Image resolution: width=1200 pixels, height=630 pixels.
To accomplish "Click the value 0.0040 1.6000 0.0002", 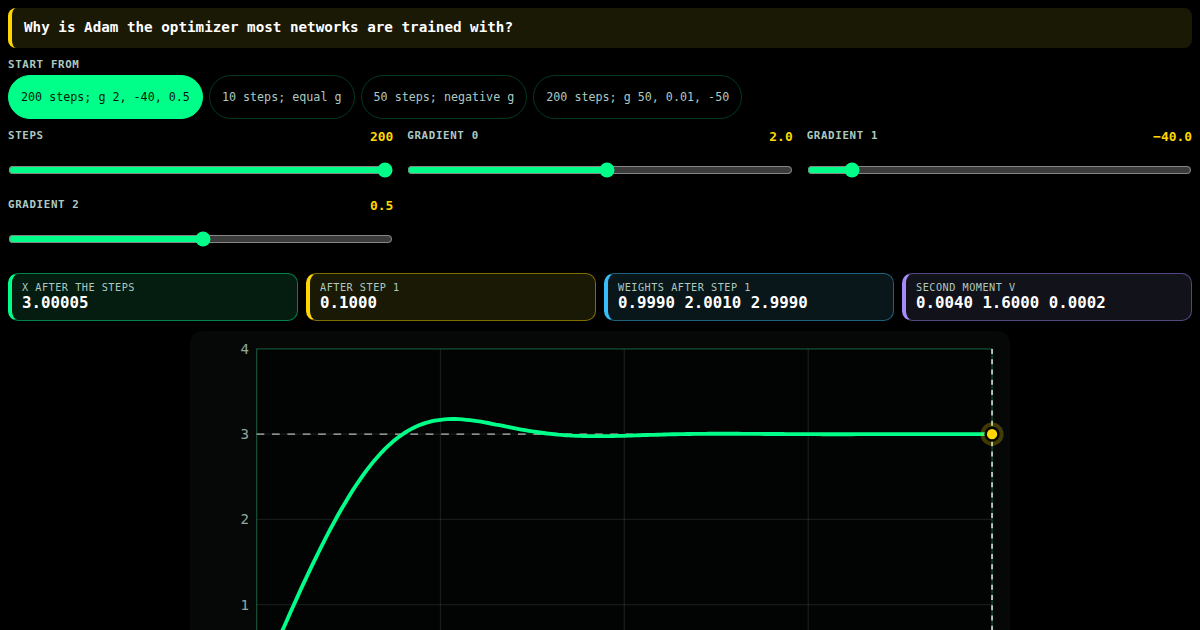I will click(x=1011, y=303).
